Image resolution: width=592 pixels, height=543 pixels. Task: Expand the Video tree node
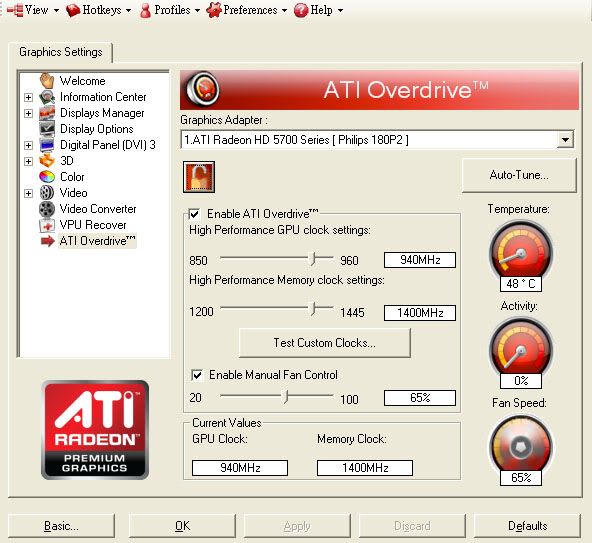28,193
